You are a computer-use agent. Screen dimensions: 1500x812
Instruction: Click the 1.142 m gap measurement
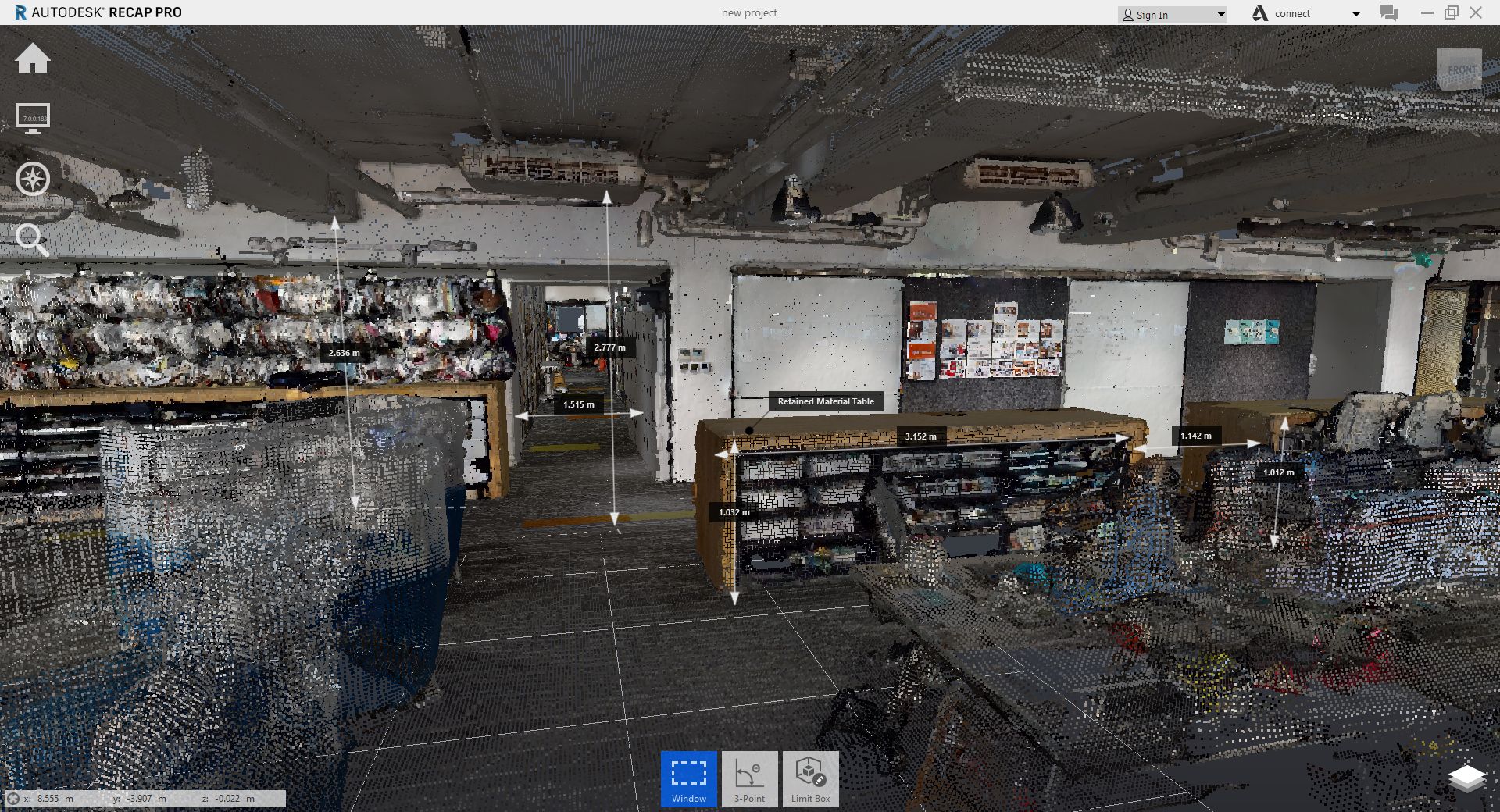(x=1195, y=436)
